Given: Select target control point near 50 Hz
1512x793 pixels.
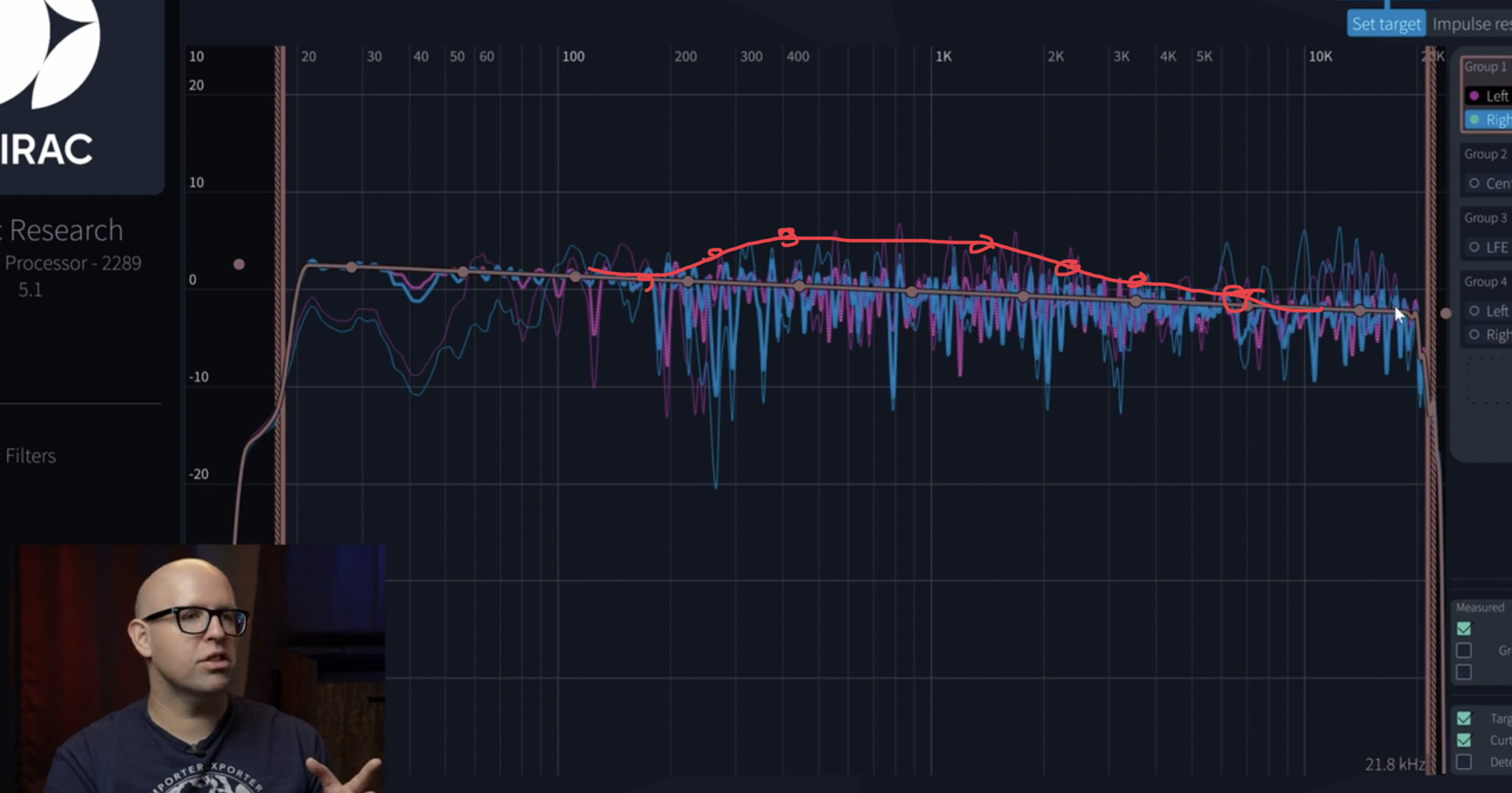Looking at the screenshot, I should 463,272.
